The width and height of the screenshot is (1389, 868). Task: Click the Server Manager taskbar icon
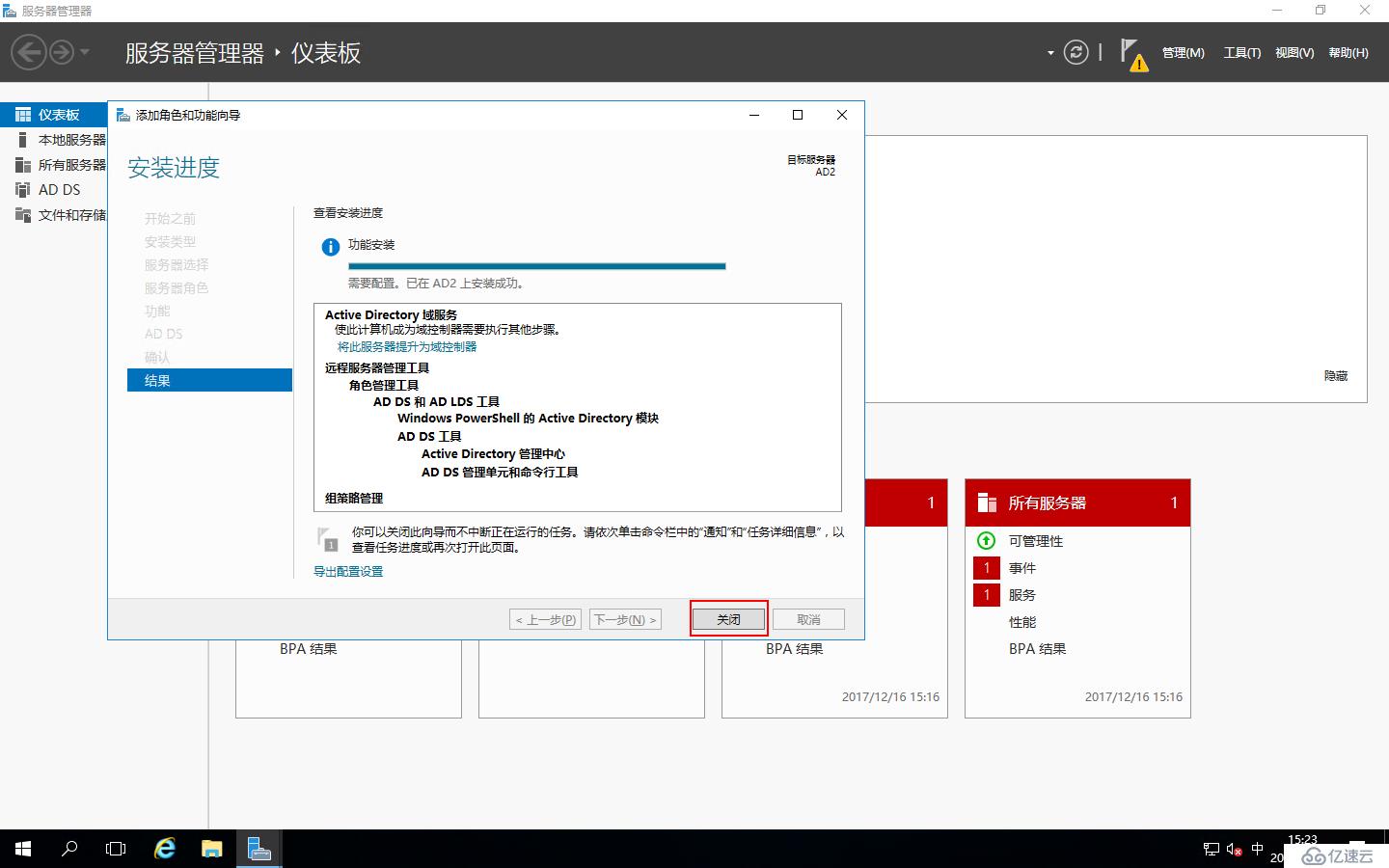[259, 849]
